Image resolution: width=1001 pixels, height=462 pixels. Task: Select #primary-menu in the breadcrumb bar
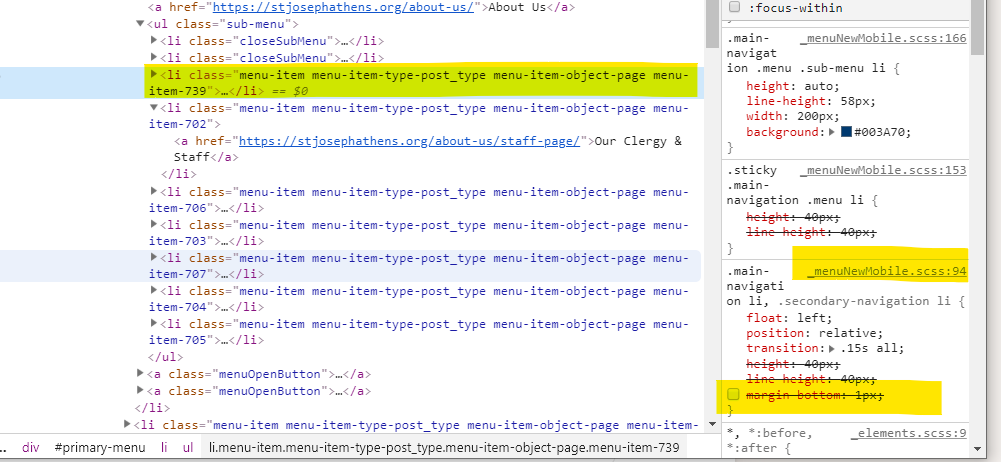pyautogui.click(x=100, y=447)
